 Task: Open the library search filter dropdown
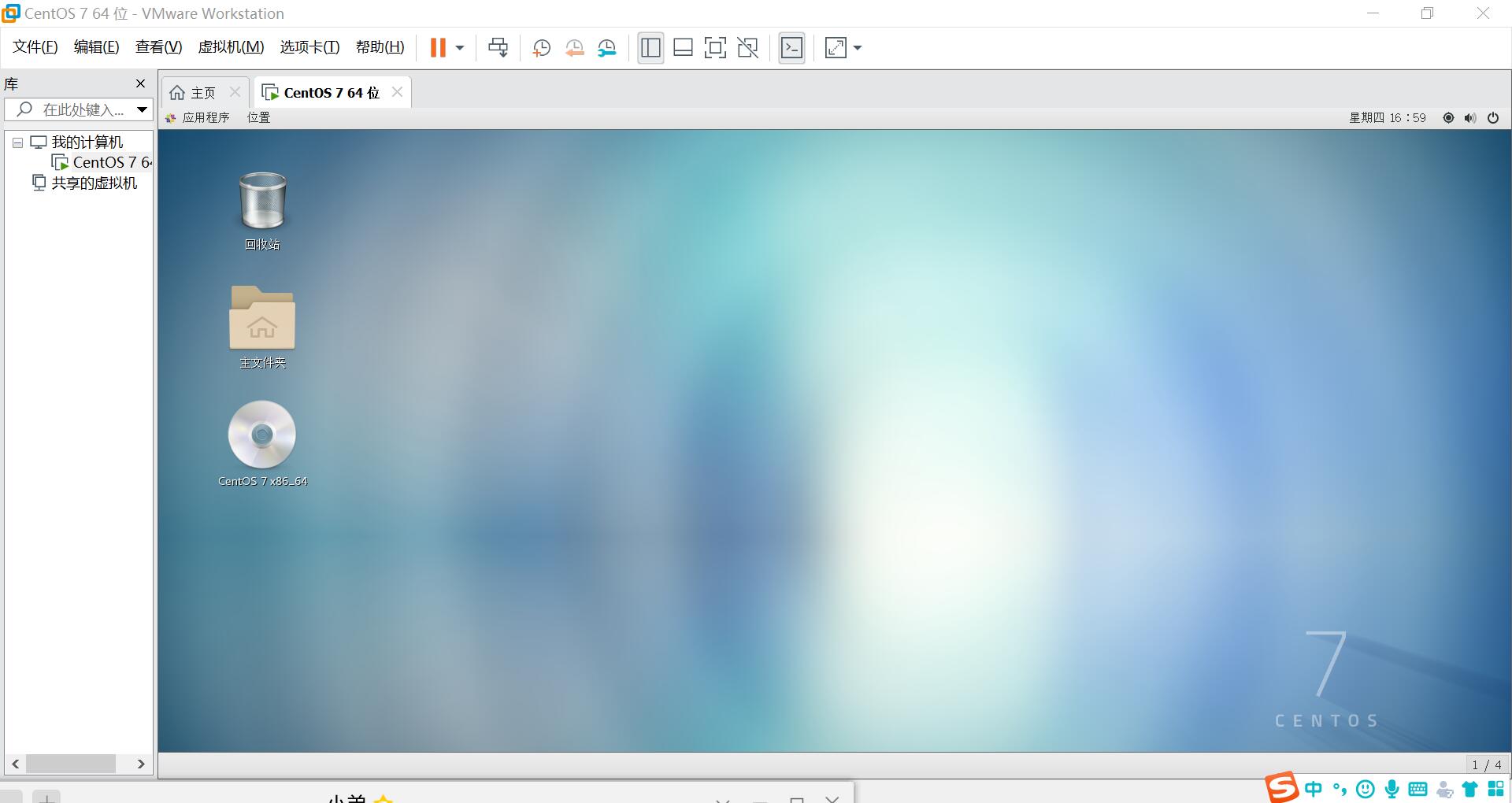click(142, 109)
